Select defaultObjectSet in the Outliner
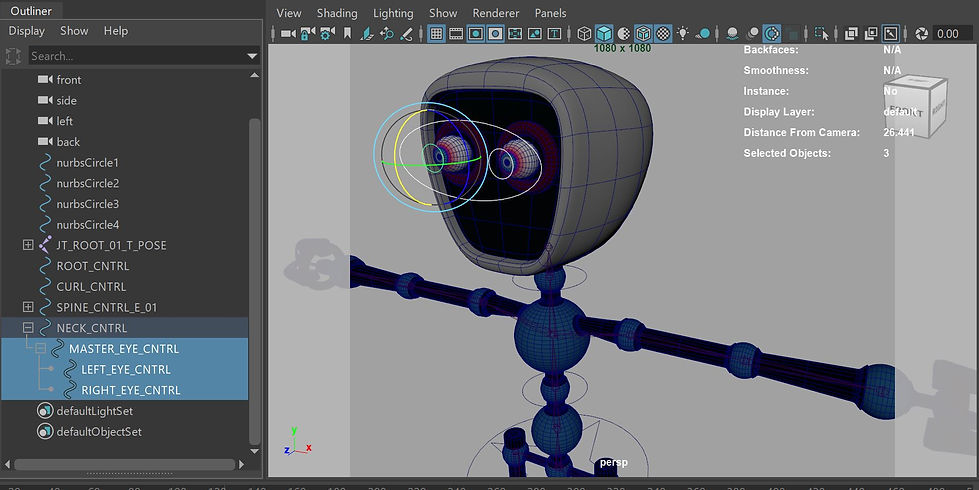Screen dimensions: 979x490 [99, 431]
